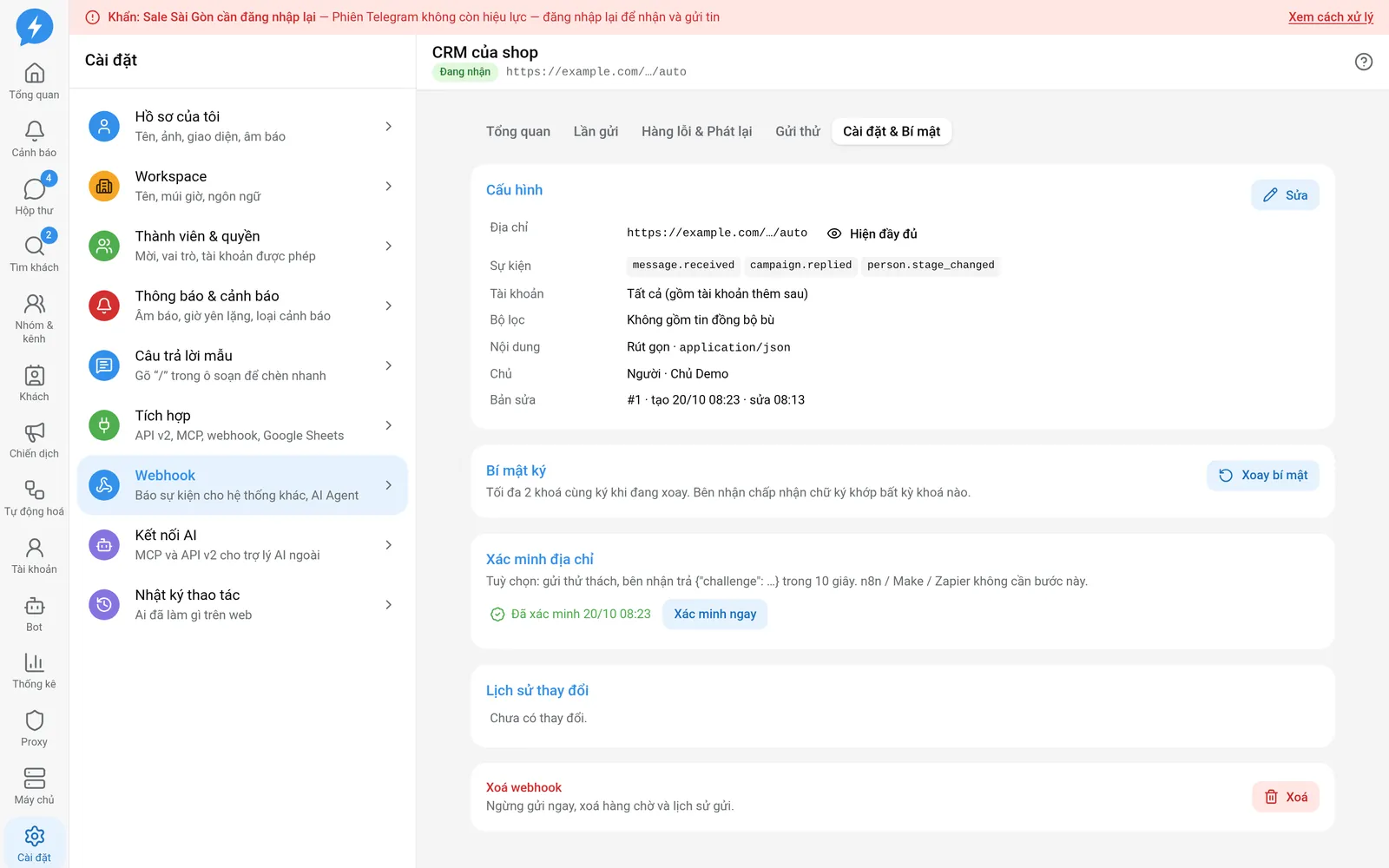1389x868 pixels.
Task: Open Tài khoản sidebar icon
Action: pos(35,556)
